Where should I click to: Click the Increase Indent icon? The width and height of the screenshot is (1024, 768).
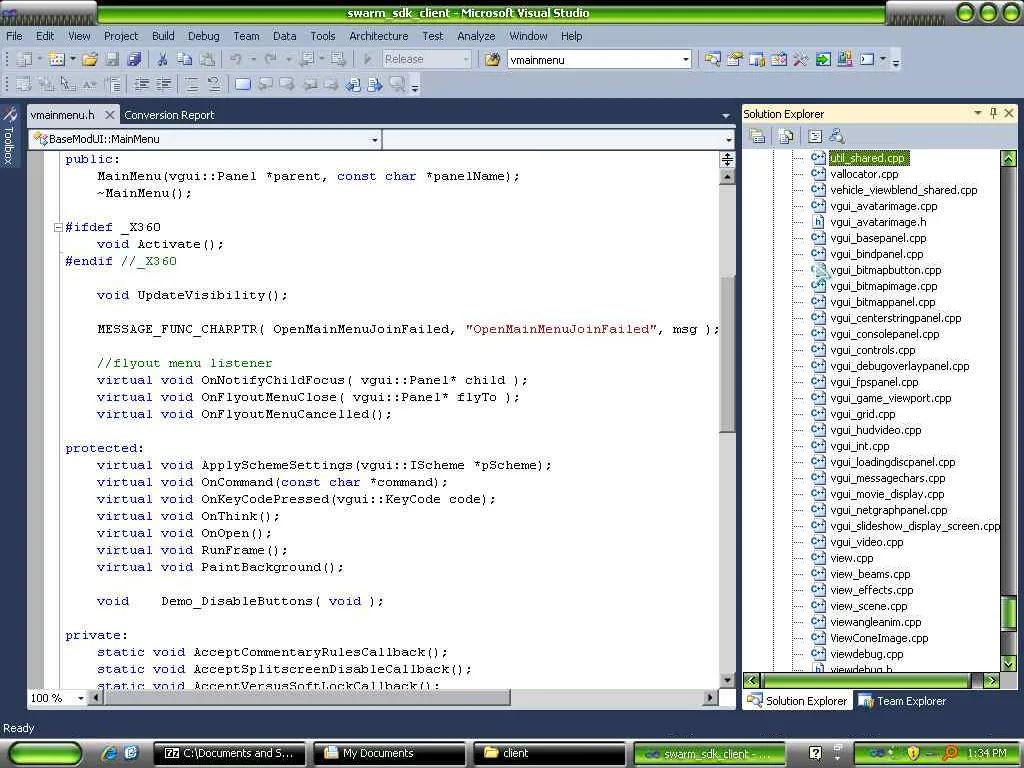pyautogui.click(x=163, y=84)
